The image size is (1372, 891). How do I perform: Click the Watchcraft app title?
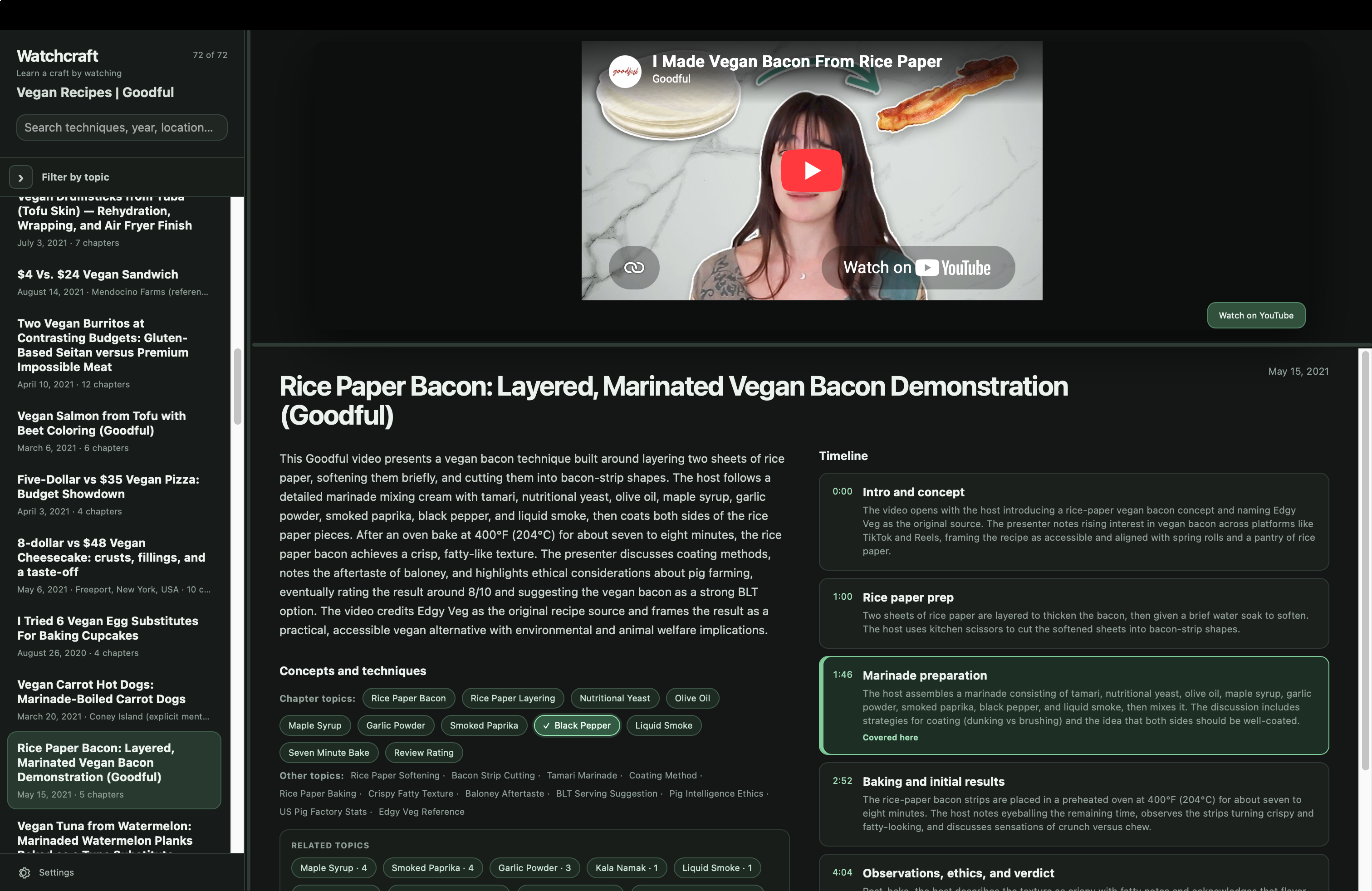[57, 56]
